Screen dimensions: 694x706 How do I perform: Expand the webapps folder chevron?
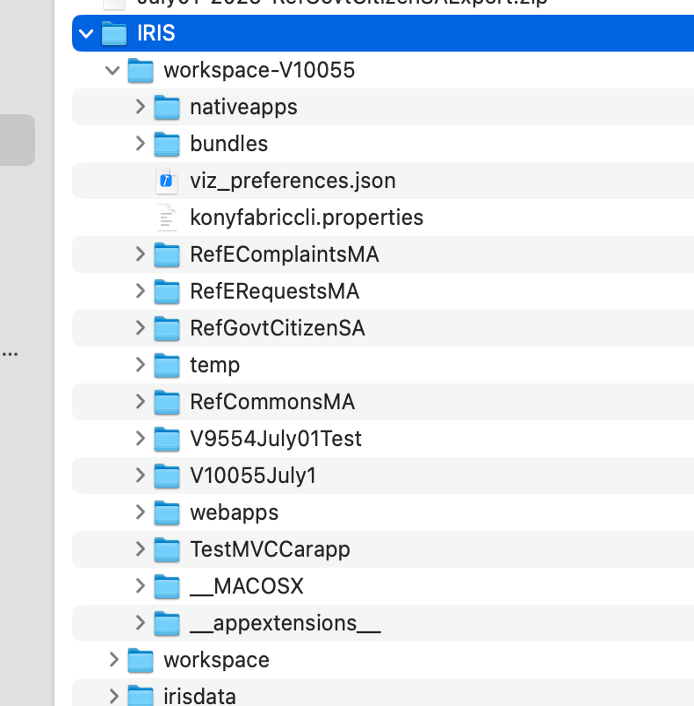pos(140,512)
